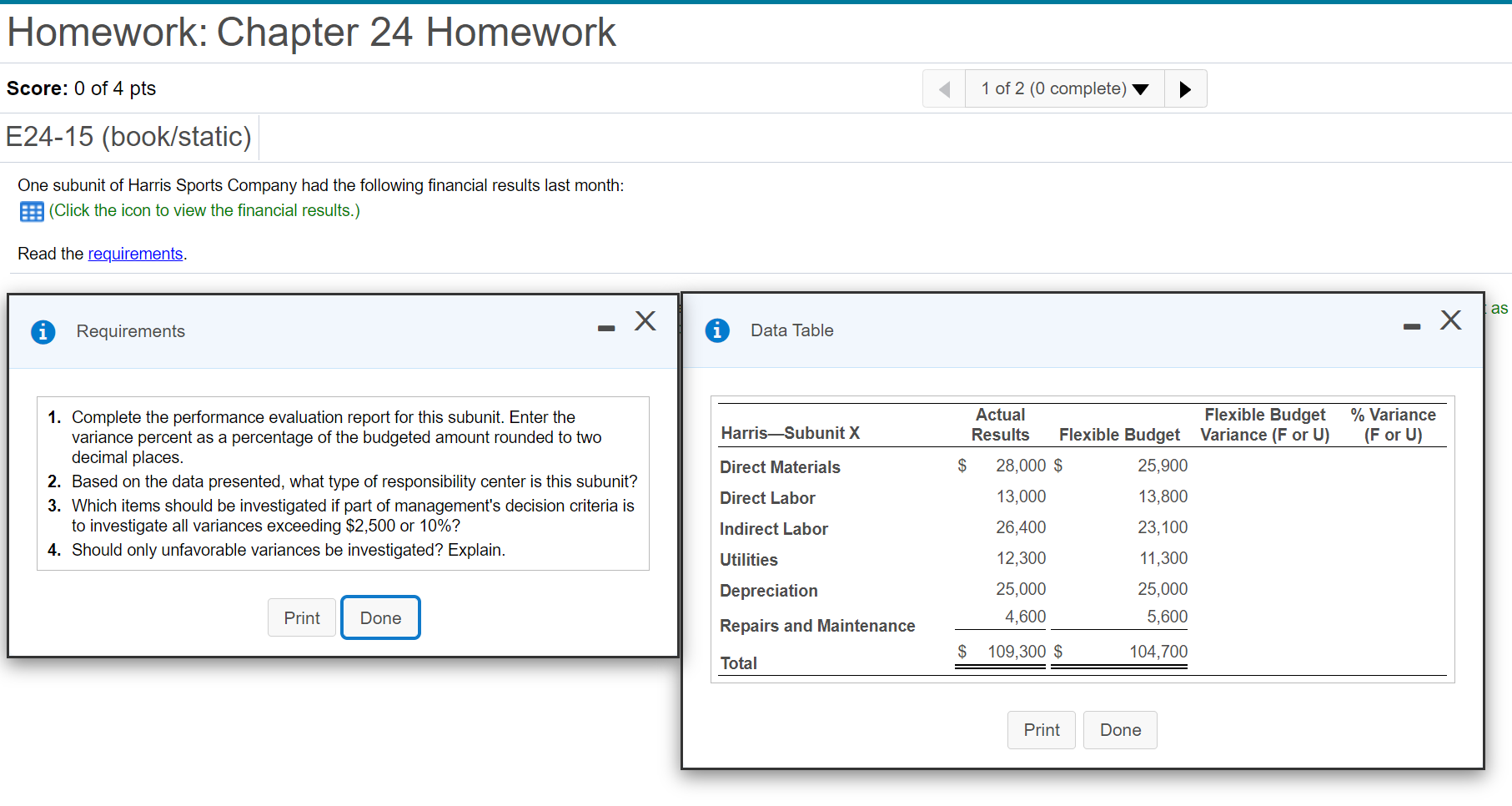Click Print in the Data Table window
Viewport: 1512px width, 806px height.
click(x=1041, y=729)
